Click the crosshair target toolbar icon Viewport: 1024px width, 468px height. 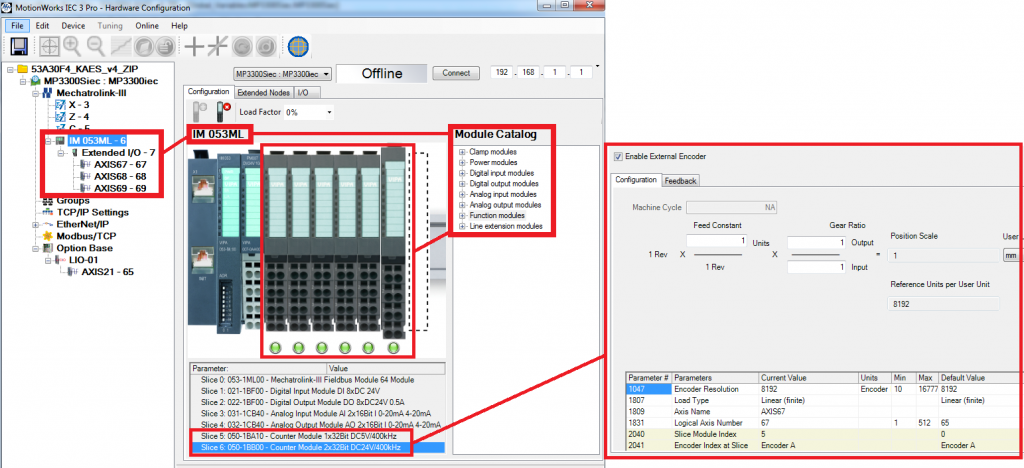pyautogui.click(x=50, y=47)
